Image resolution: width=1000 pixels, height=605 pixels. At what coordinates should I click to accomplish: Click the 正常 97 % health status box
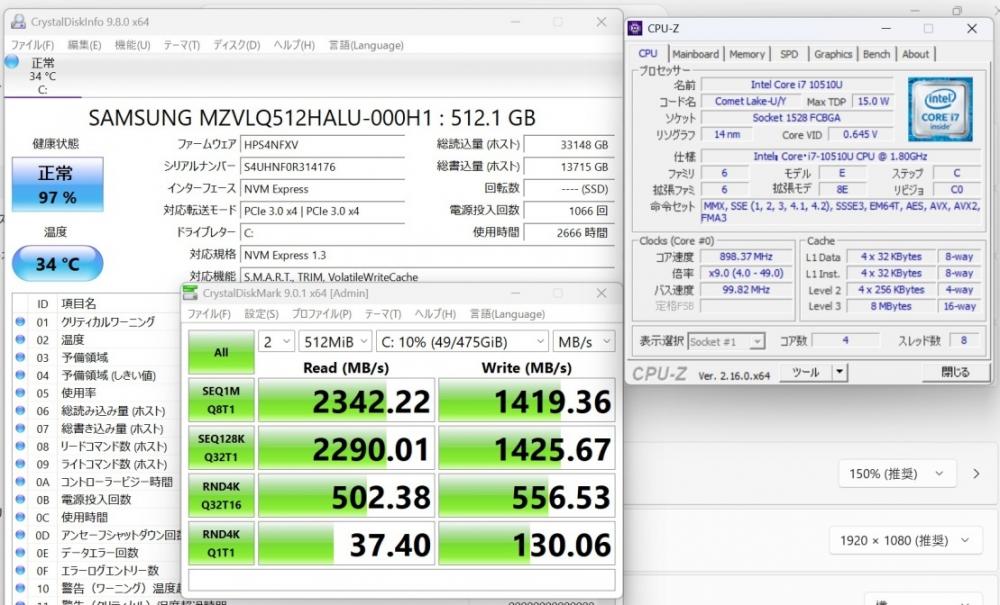[57, 185]
